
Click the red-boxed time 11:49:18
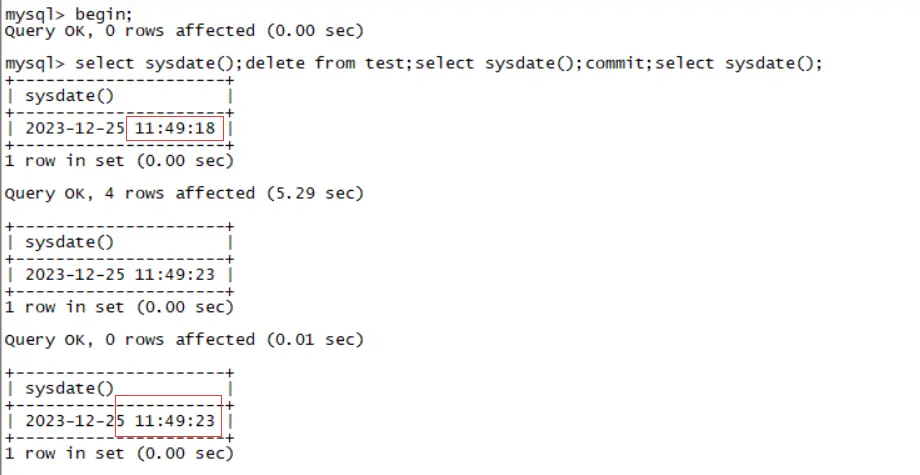click(175, 128)
